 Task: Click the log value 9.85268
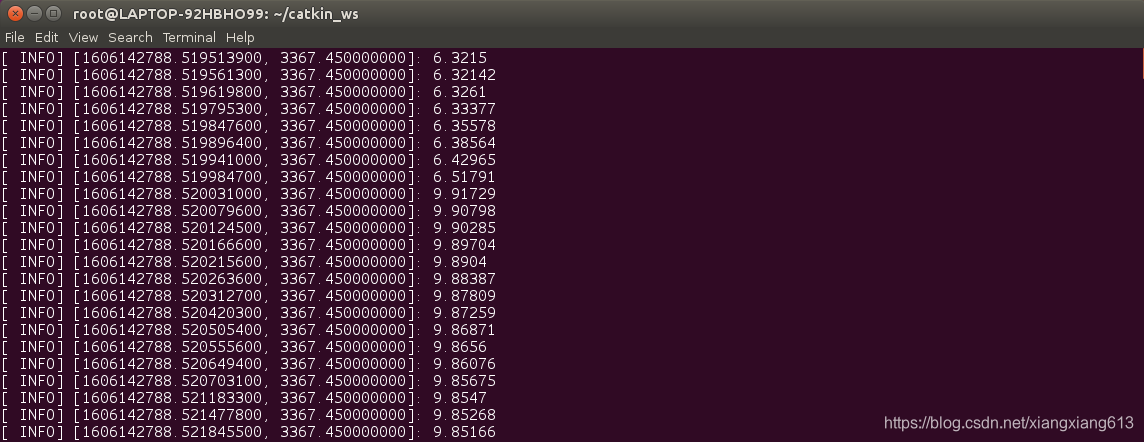[464, 415]
